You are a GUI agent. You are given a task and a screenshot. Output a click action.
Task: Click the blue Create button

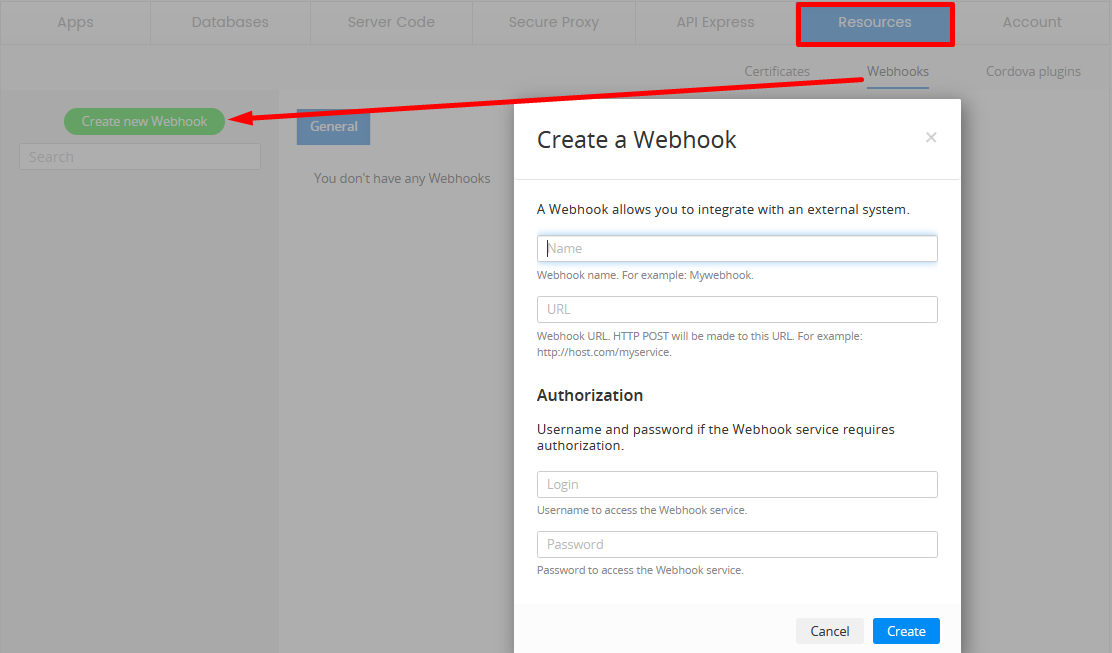pos(906,631)
